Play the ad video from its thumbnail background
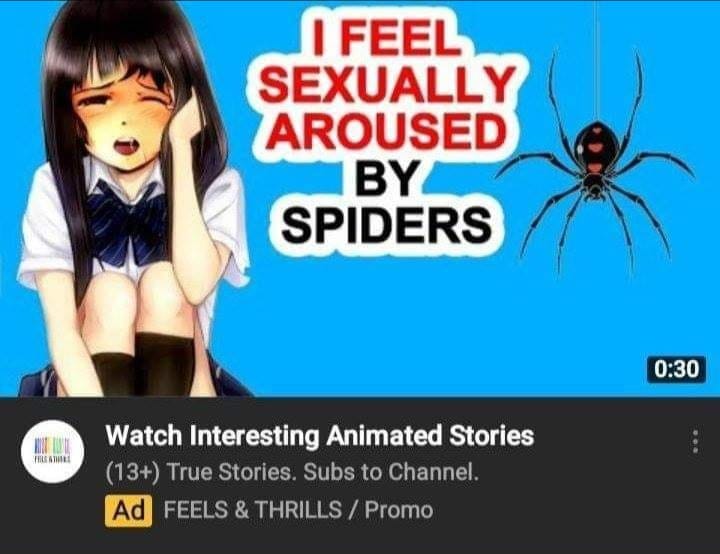 pos(413,322)
